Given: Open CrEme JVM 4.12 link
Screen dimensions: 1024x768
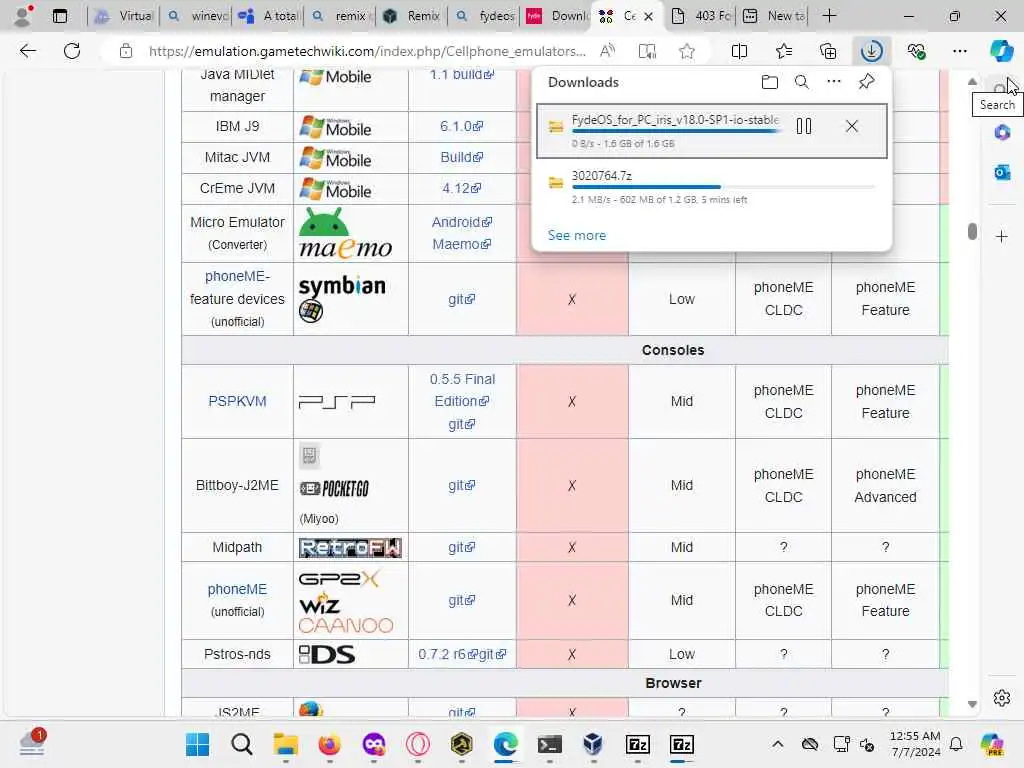Looking at the screenshot, I should tap(461, 188).
